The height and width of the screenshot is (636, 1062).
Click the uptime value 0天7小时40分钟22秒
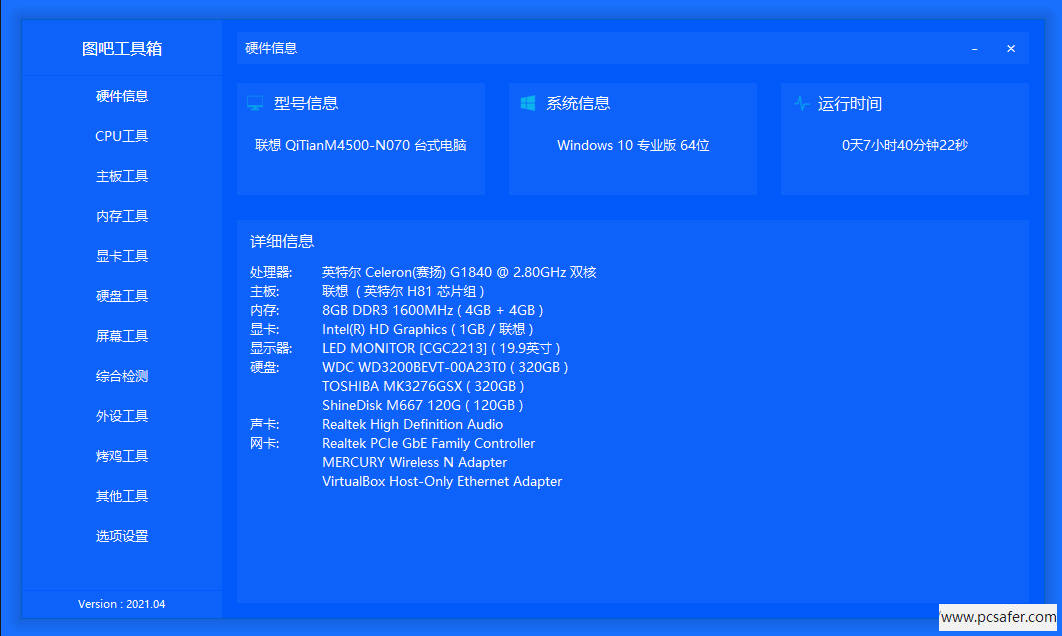(905, 145)
